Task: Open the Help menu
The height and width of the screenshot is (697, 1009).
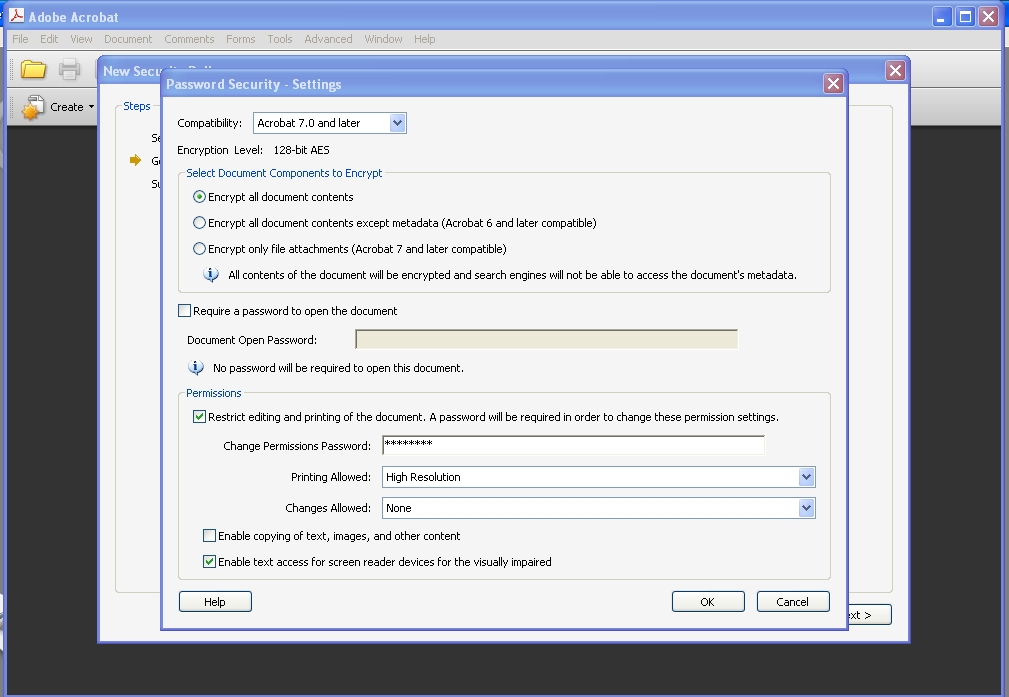Action: [x=425, y=39]
